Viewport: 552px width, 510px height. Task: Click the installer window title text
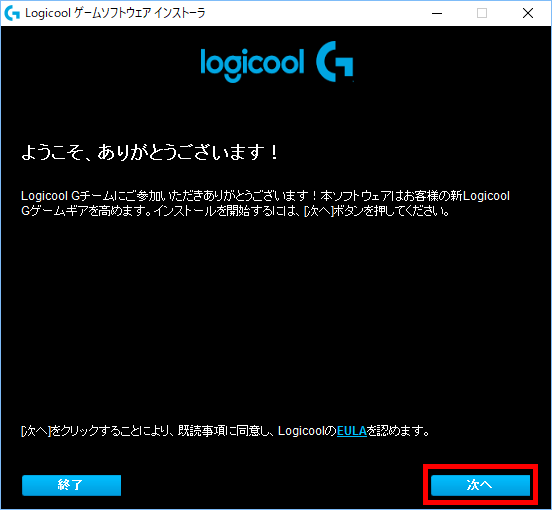115,13
